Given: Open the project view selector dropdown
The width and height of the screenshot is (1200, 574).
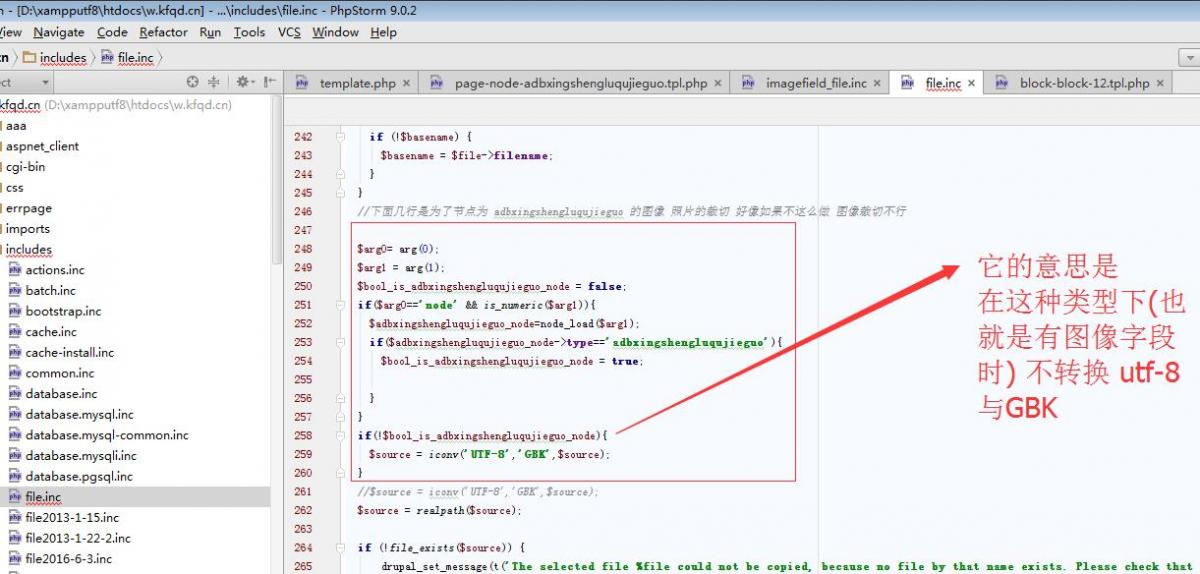Looking at the screenshot, I should tap(45, 83).
